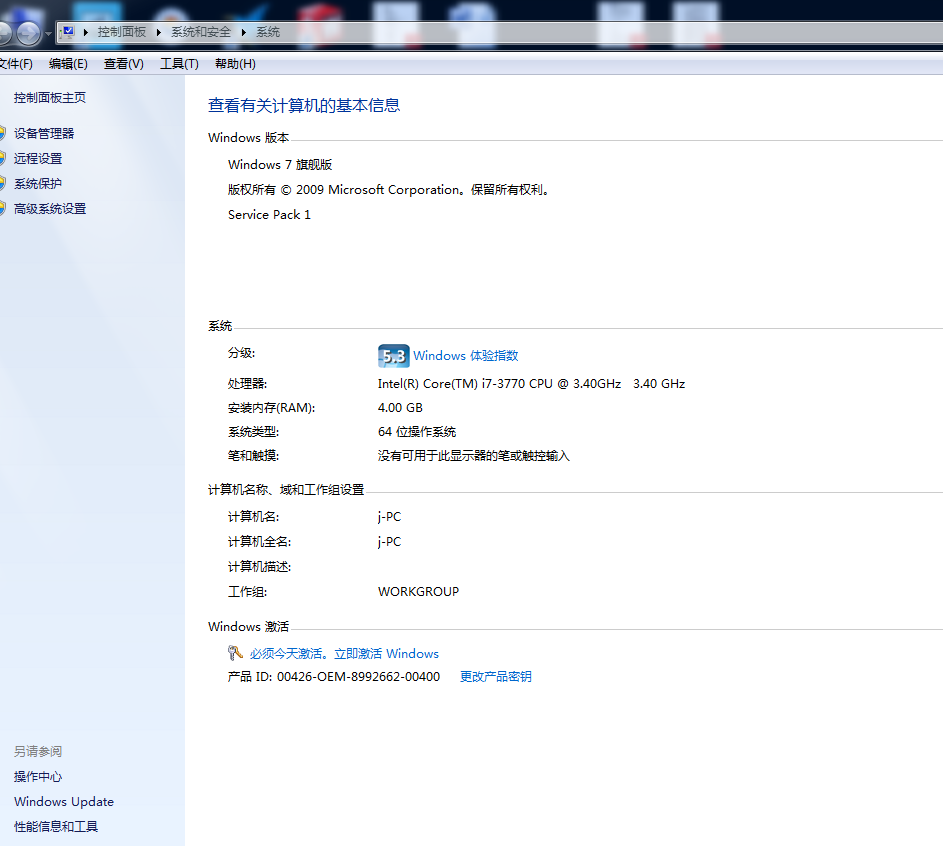Click 更改产品密钥 link
943x846 pixels.
click(496, 677)
